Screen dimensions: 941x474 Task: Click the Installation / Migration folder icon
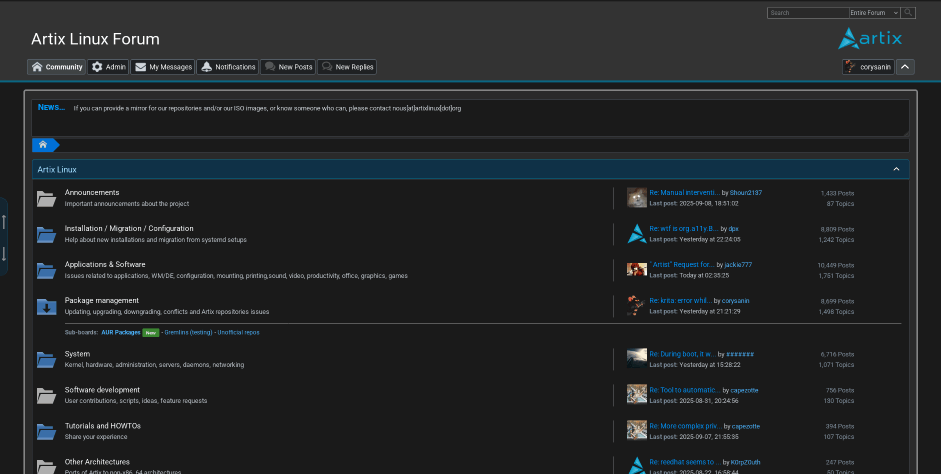pyautogui.click(x=46, y=235)
